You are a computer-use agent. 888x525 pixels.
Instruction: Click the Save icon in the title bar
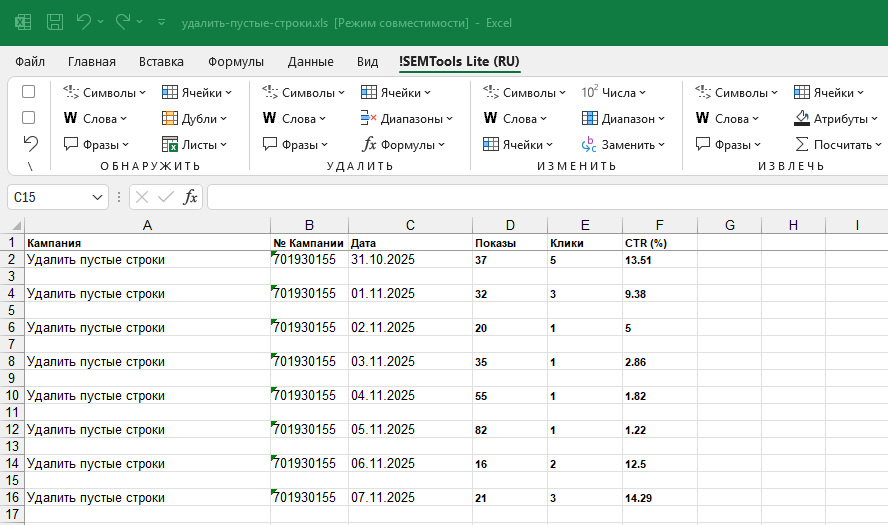55,21
